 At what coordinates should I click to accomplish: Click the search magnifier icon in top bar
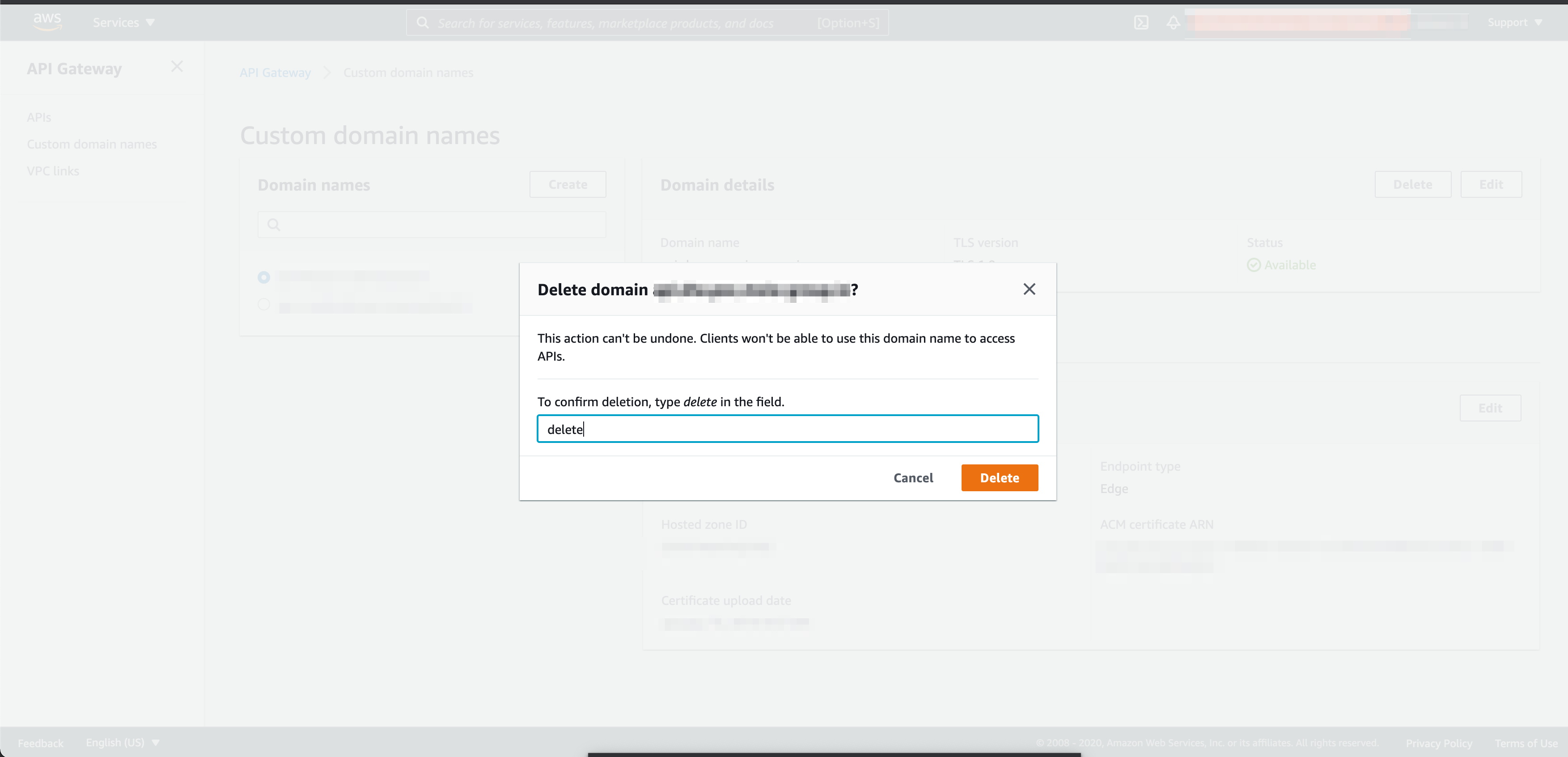(423, 22)
